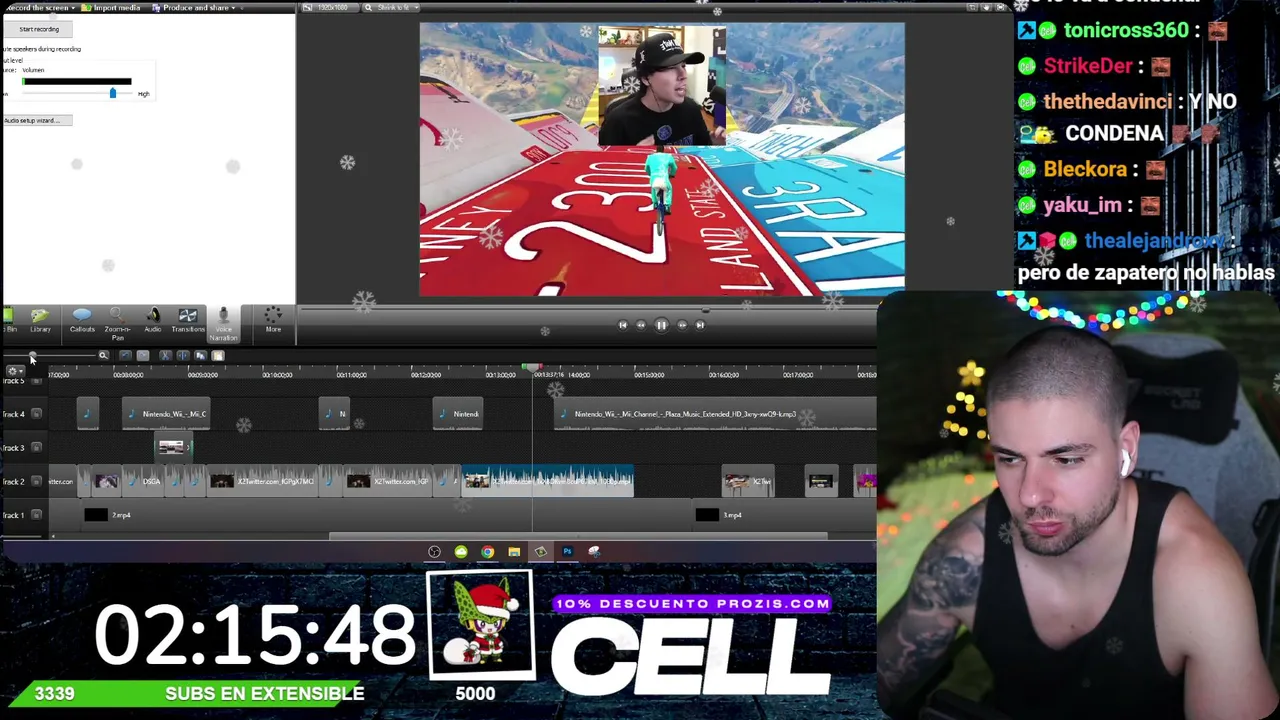Click username tonicross360 in chat

point(1126,30)
